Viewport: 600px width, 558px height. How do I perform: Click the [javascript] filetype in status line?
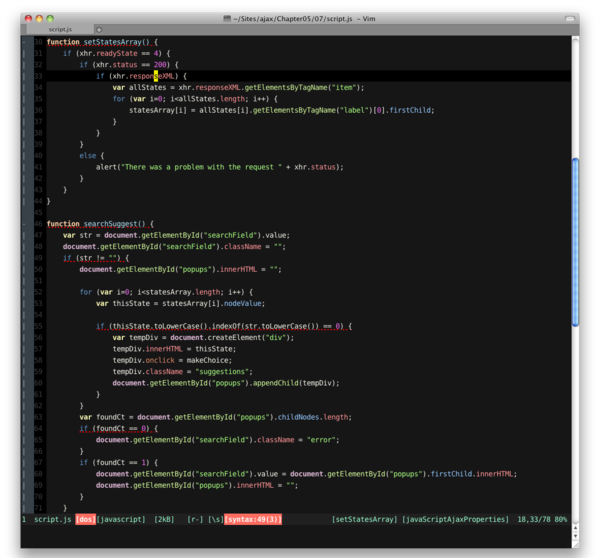point(121,519)
